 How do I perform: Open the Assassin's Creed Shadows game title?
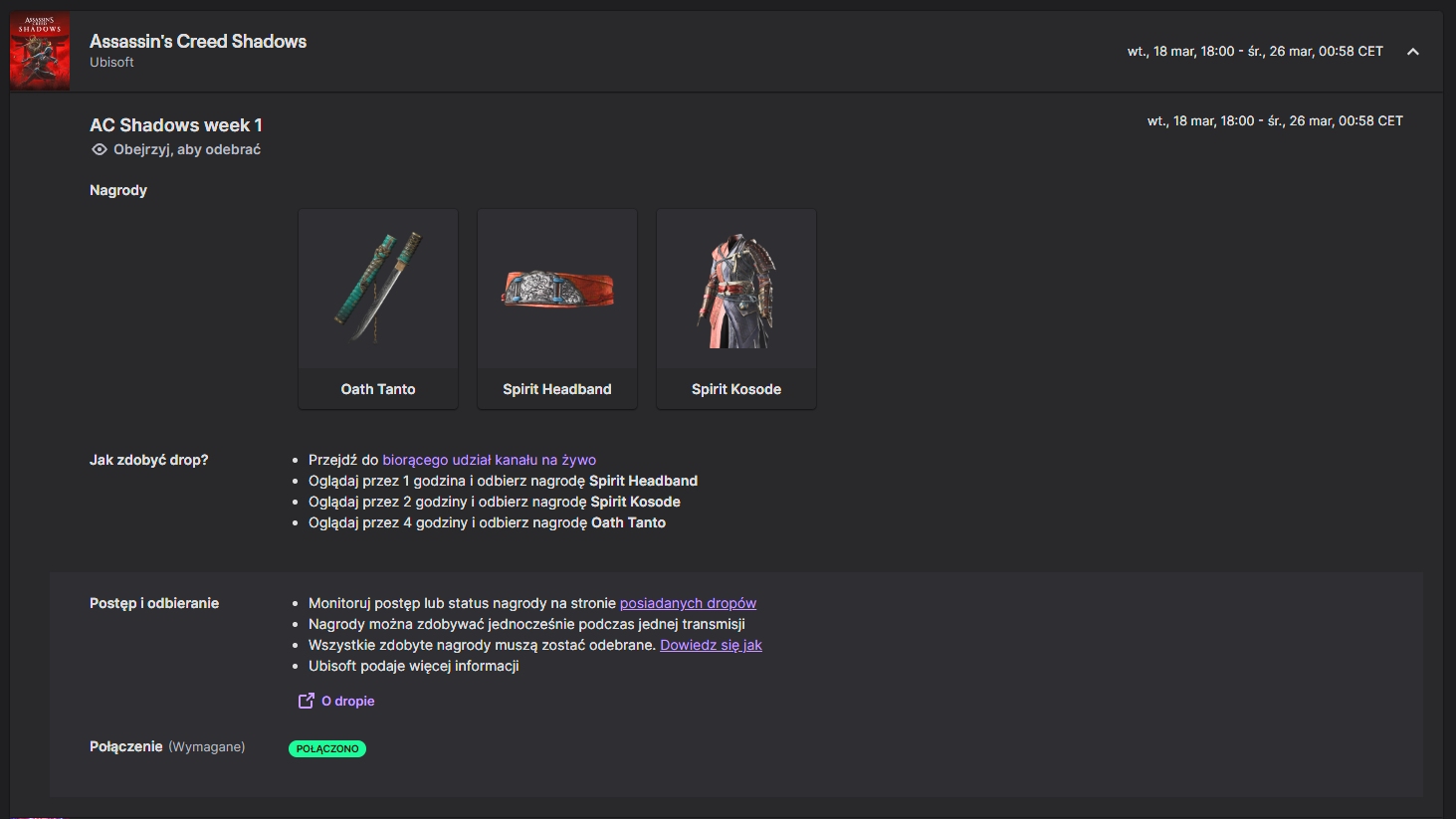click(198, 41)
